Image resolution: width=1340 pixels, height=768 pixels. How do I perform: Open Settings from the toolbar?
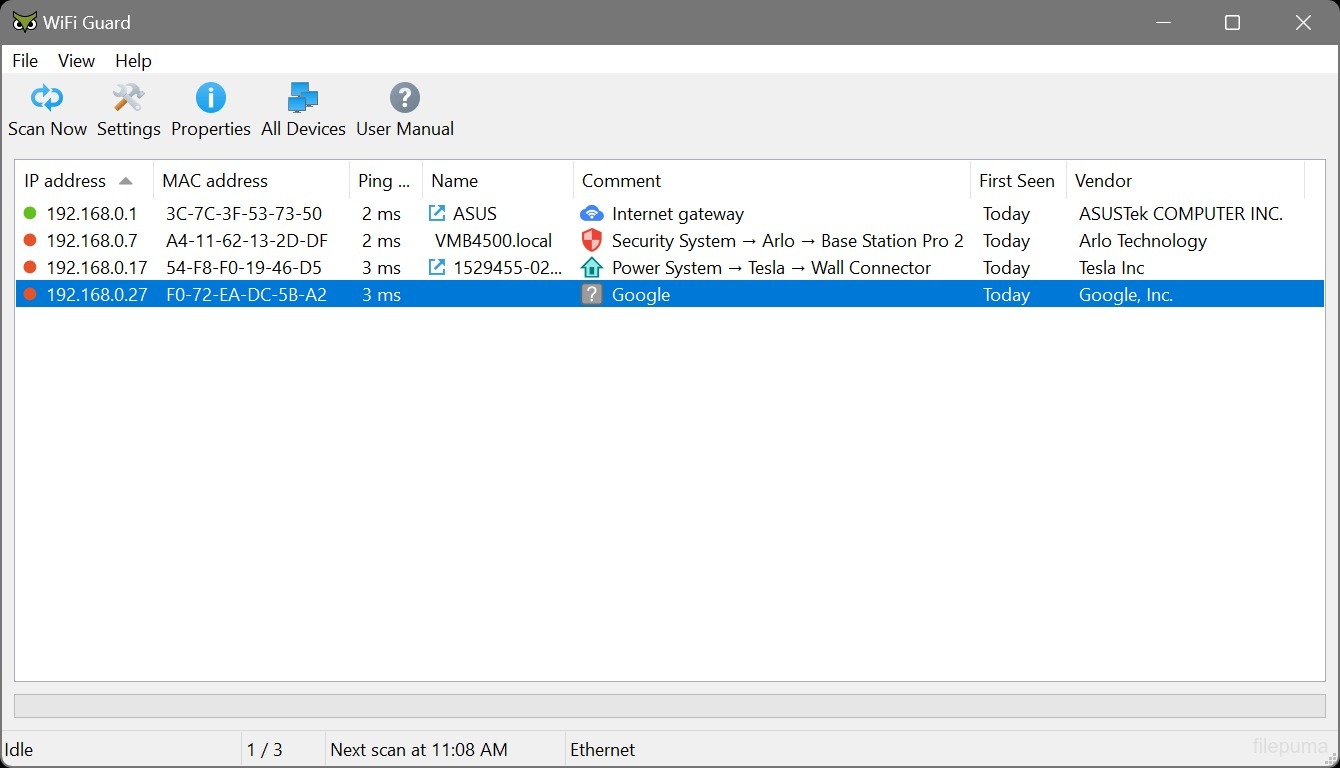coord(128,98)
